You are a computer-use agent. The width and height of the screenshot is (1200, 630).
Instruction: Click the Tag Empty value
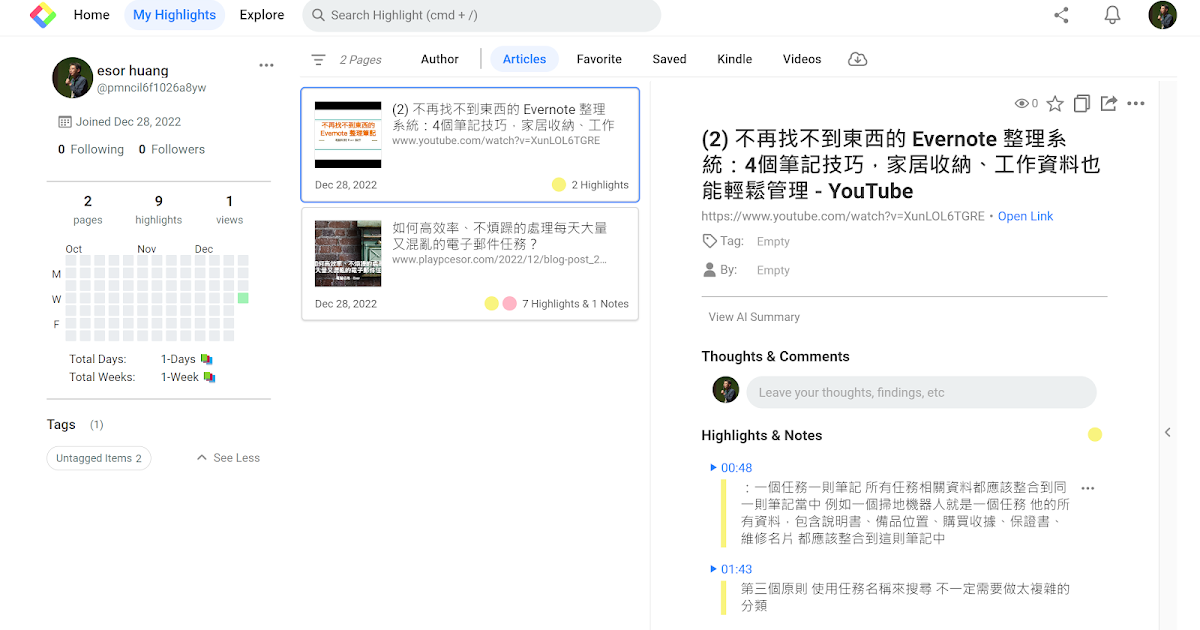[x=773, y=241]
